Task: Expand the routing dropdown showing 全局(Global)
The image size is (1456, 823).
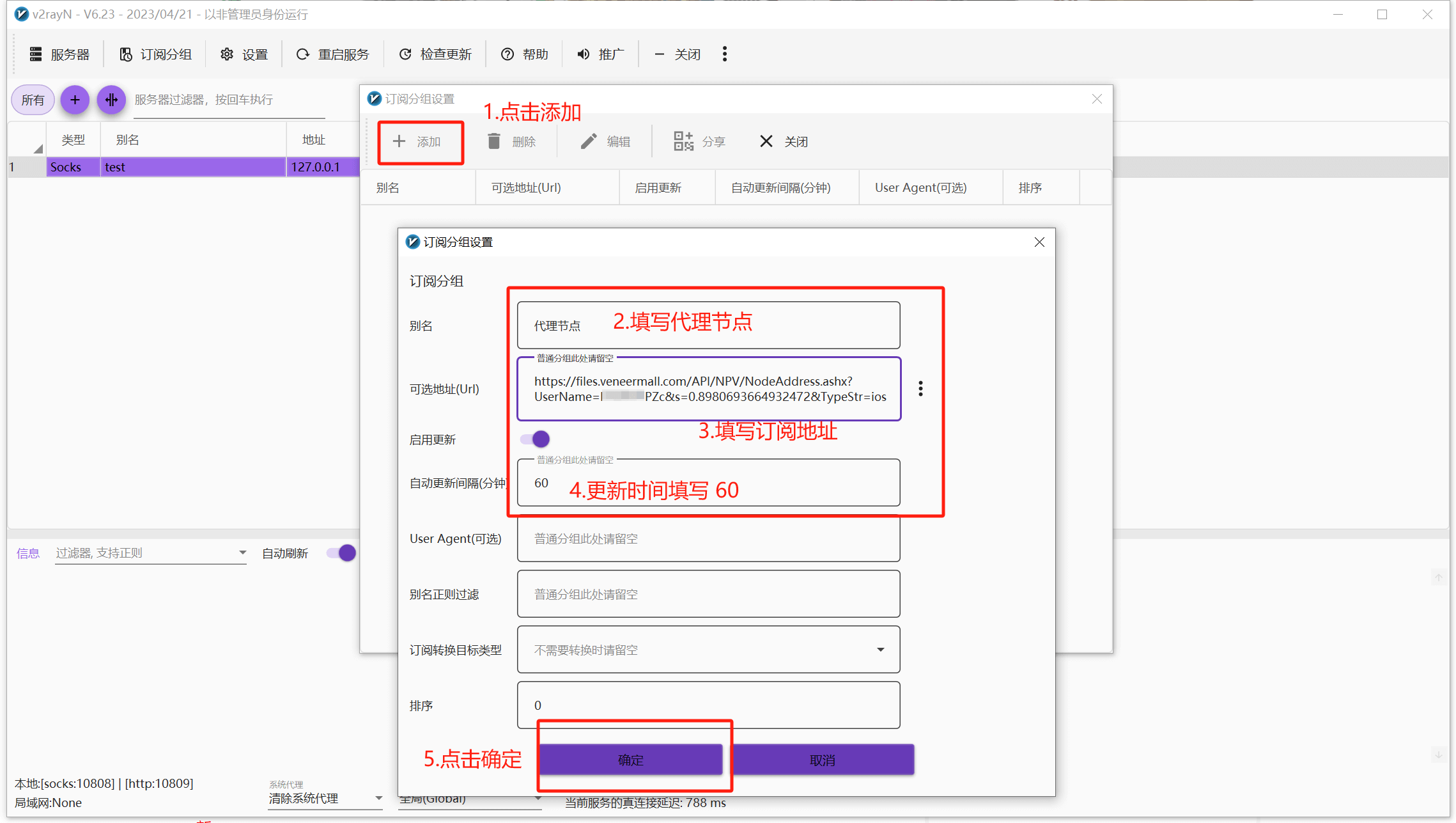Action: tap(470, 799)
